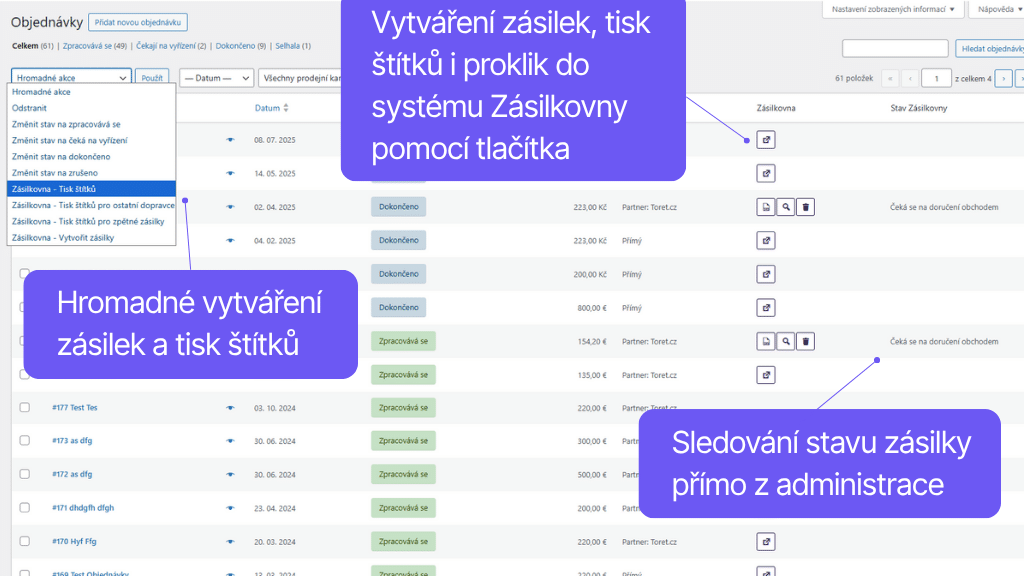
Task: Choose 'Zásilkovna - Vytvořit zásilky' from bulk list
Action: point(63,237)
